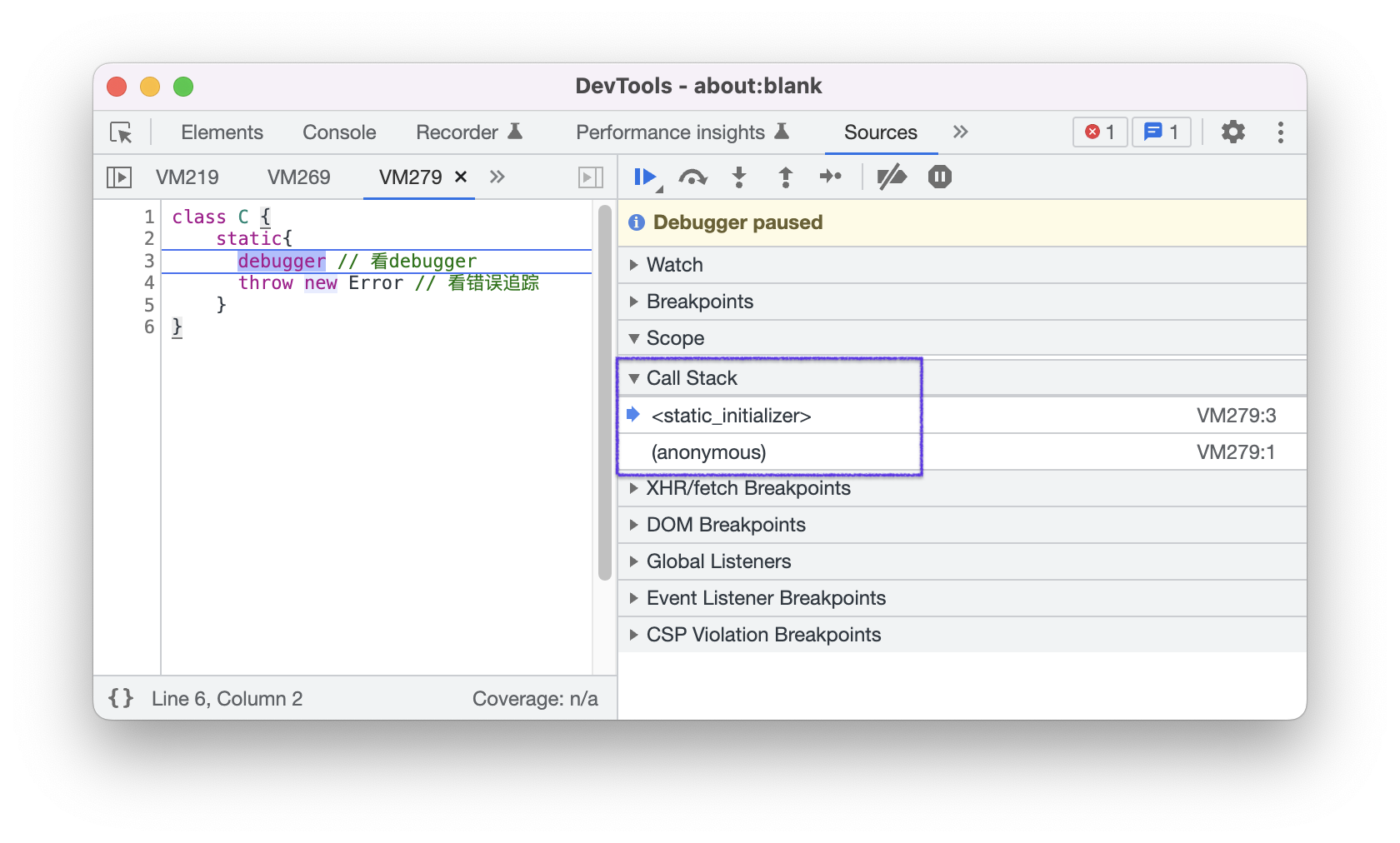Viewport: 1400px width, 843px height.
Task: Expand CSP Violation Breakpoints section
Action: pyautogui.click(x=962, y=635)
